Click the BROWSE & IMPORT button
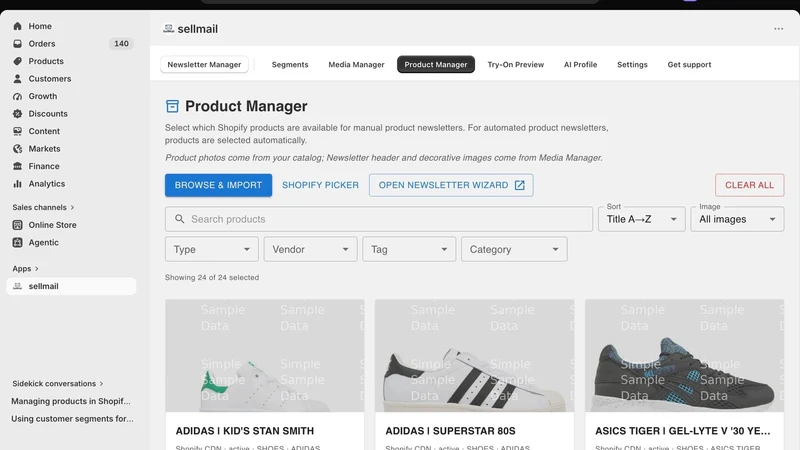Image resolution: width=800 pixels, height=450 pixels. point(218,185)
